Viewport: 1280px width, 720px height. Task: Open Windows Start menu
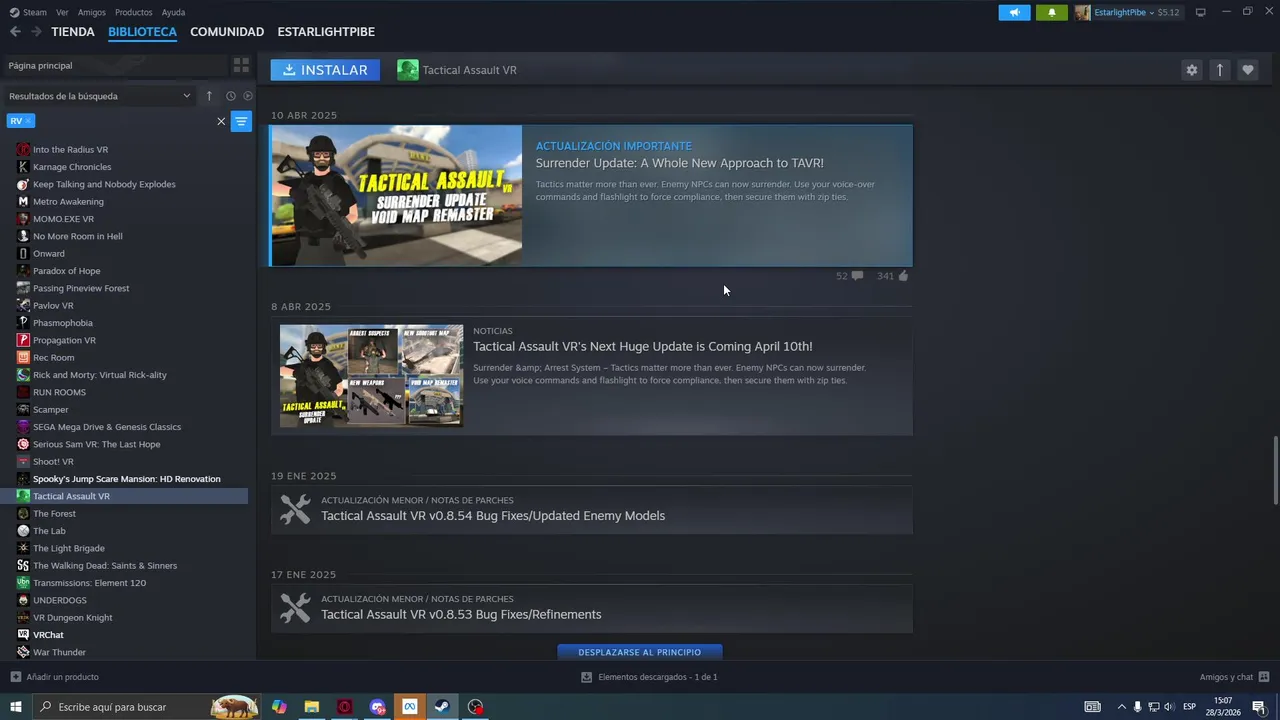(x=16, y=707)
